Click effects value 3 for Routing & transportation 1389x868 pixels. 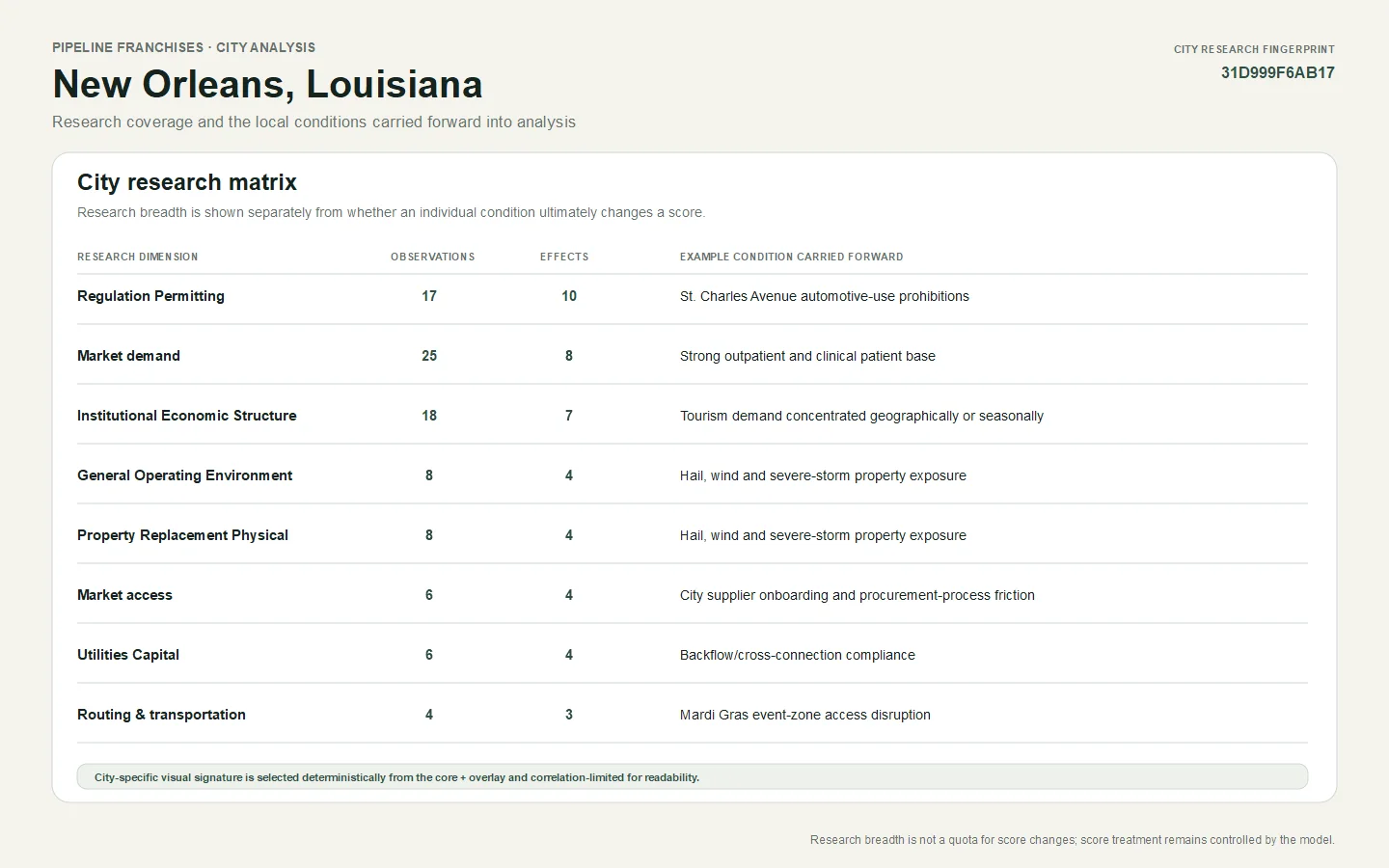pos(569,715)
